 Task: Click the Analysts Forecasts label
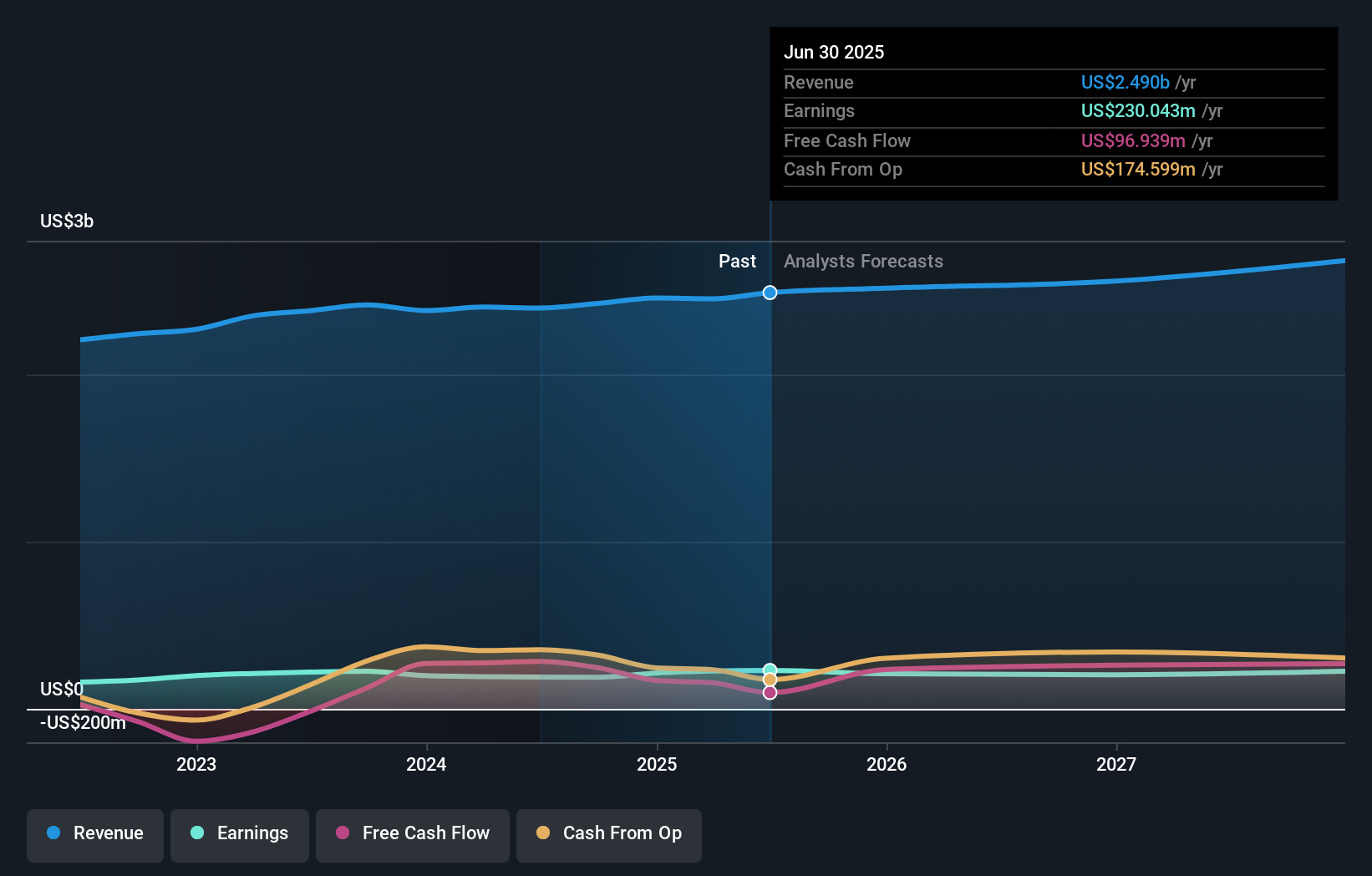(863, 262)
